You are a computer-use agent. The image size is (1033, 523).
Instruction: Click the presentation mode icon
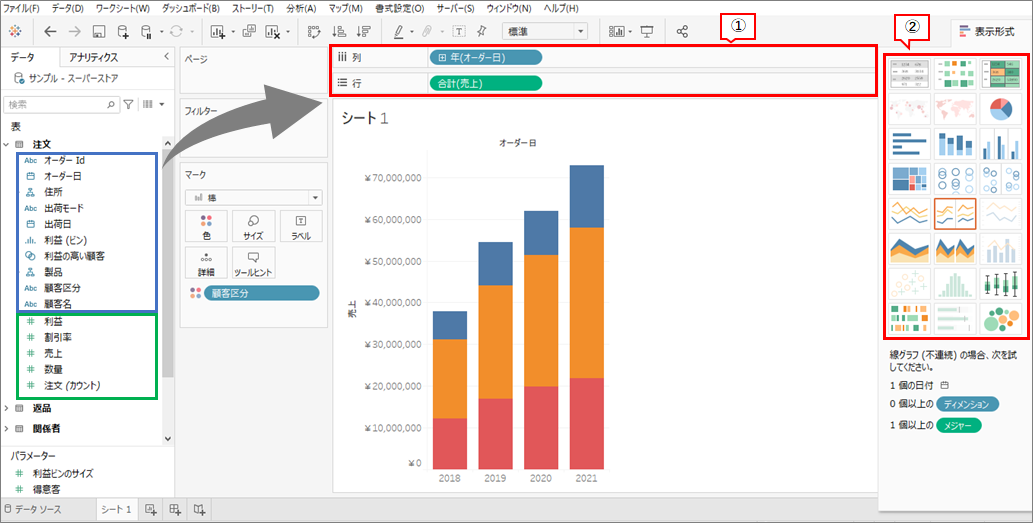647,31
